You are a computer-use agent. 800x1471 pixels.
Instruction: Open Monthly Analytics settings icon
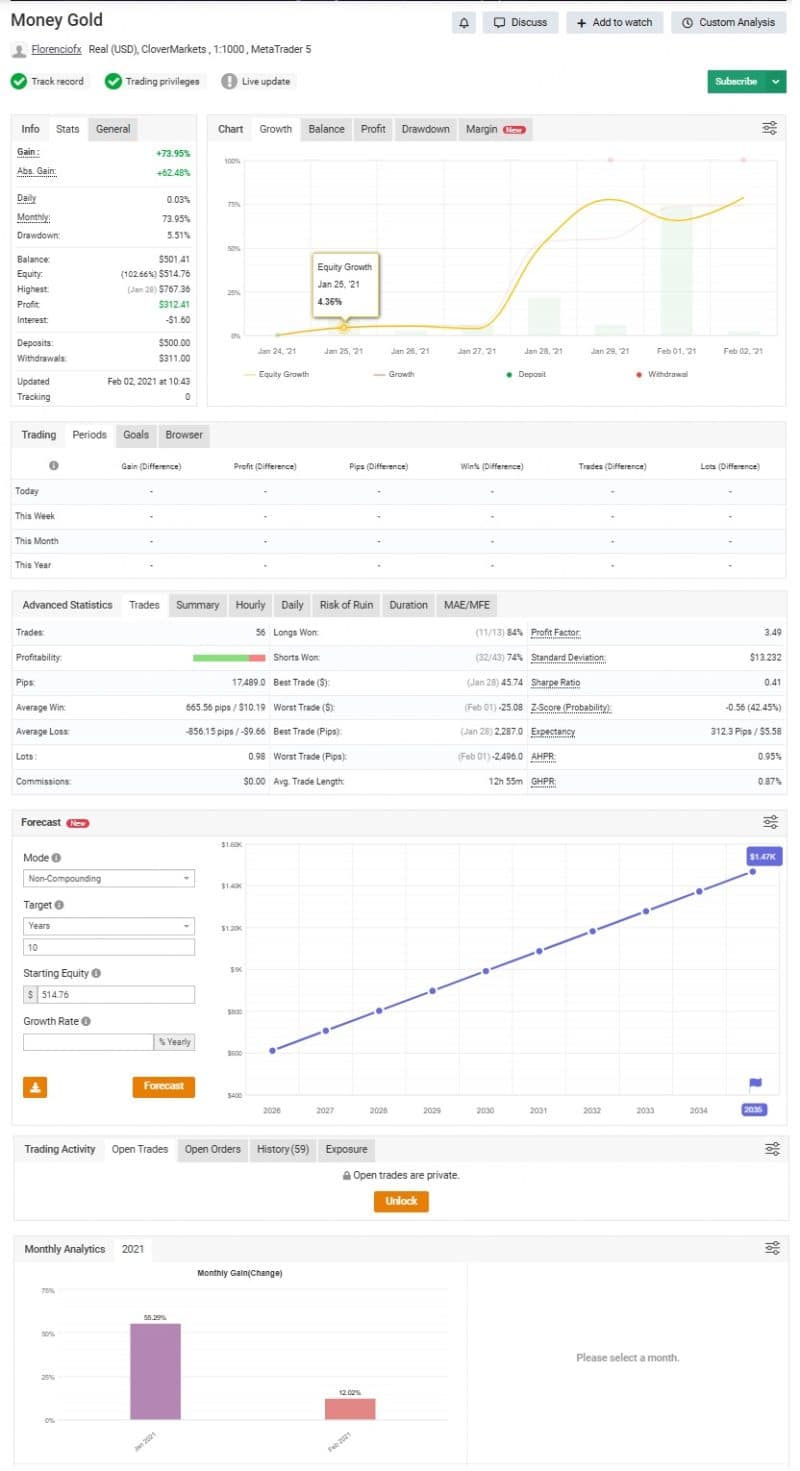click(771, 1248)
